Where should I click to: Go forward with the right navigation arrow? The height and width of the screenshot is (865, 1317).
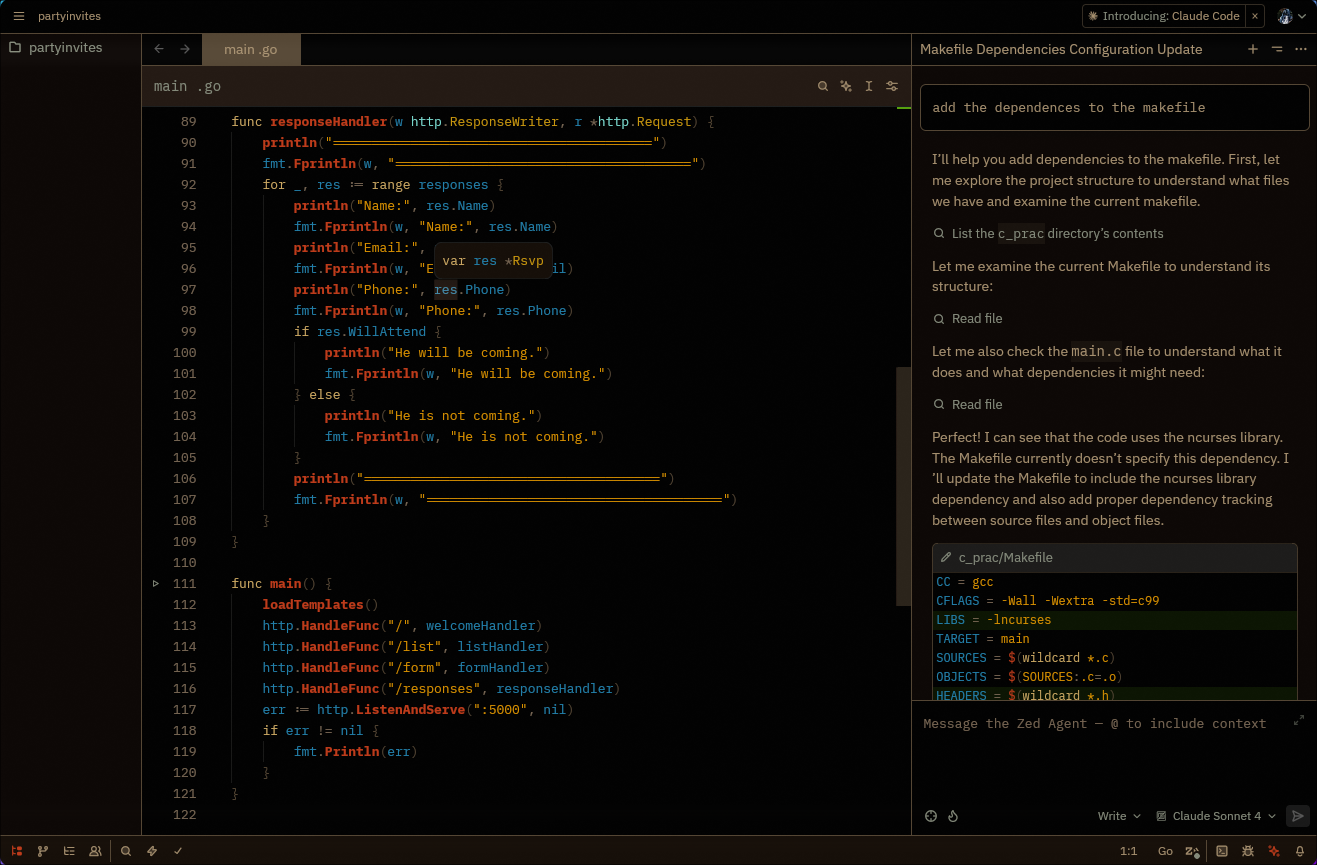pos(185,49)
